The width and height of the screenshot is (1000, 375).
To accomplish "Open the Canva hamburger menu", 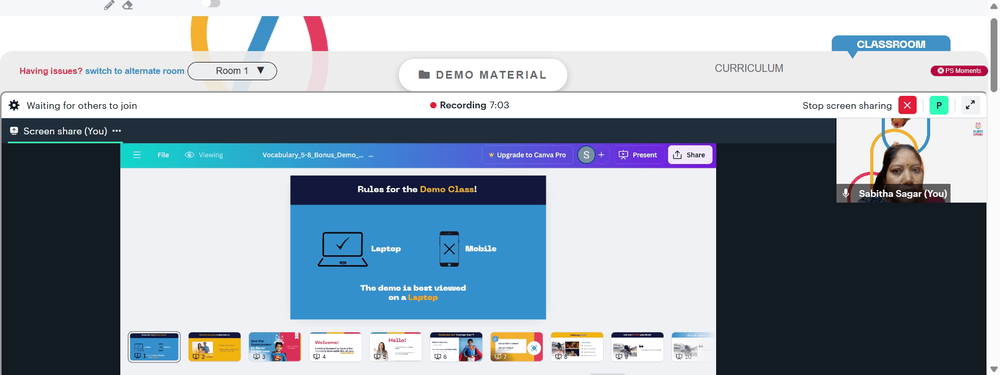I will [x=136, y=155].
